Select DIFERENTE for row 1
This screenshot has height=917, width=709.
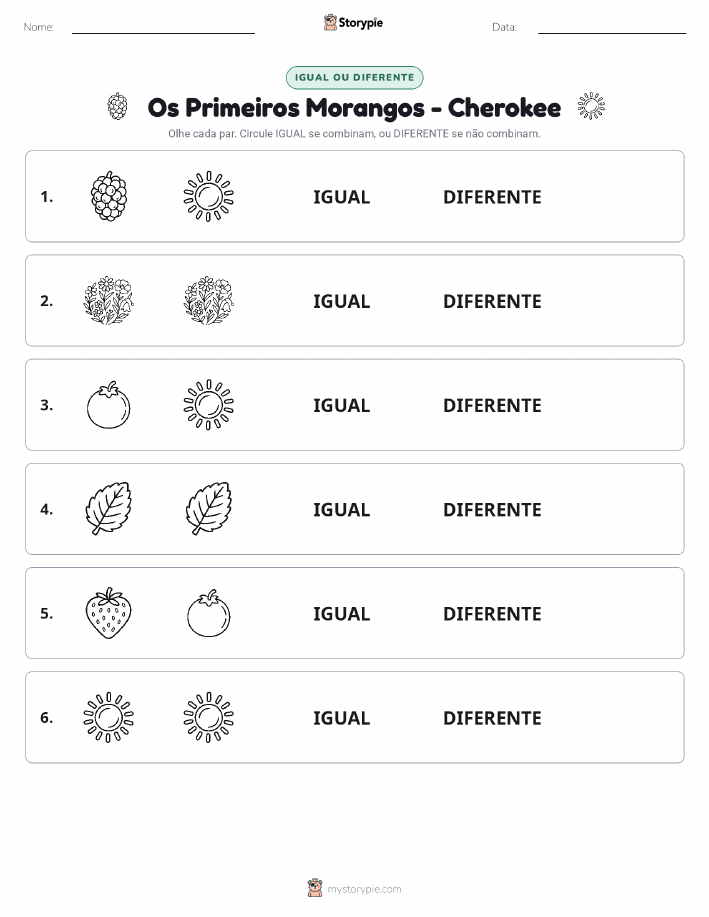[x=492, y=197]
